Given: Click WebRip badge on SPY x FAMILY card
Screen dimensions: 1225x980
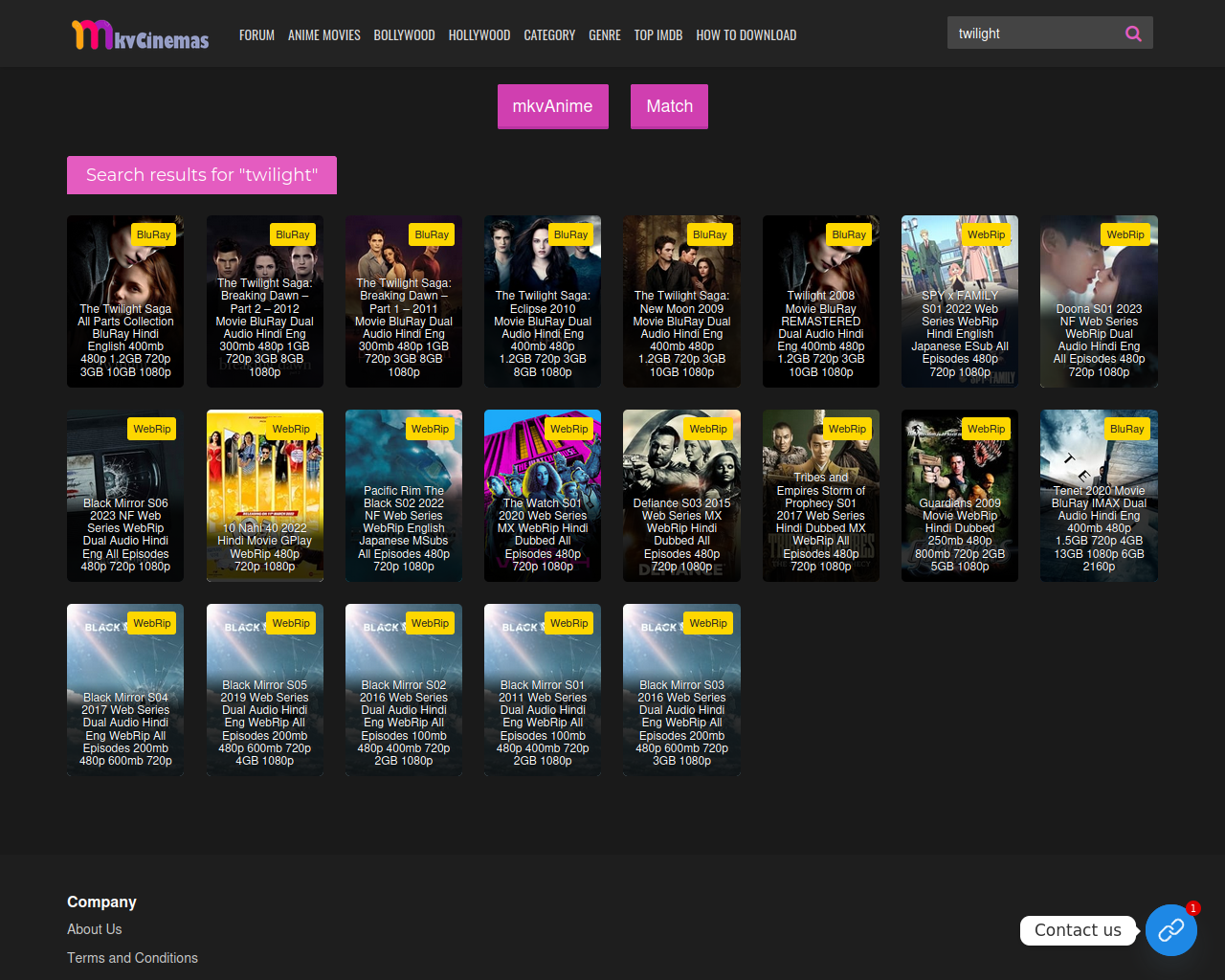Looking at the screenshot, I should pyautogui.click(x=986, y=234).
